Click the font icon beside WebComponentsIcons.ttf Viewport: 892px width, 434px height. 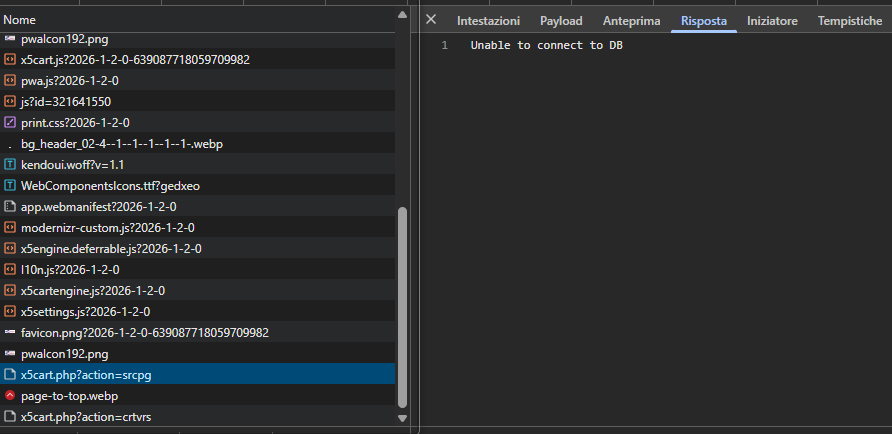point(10,186)
